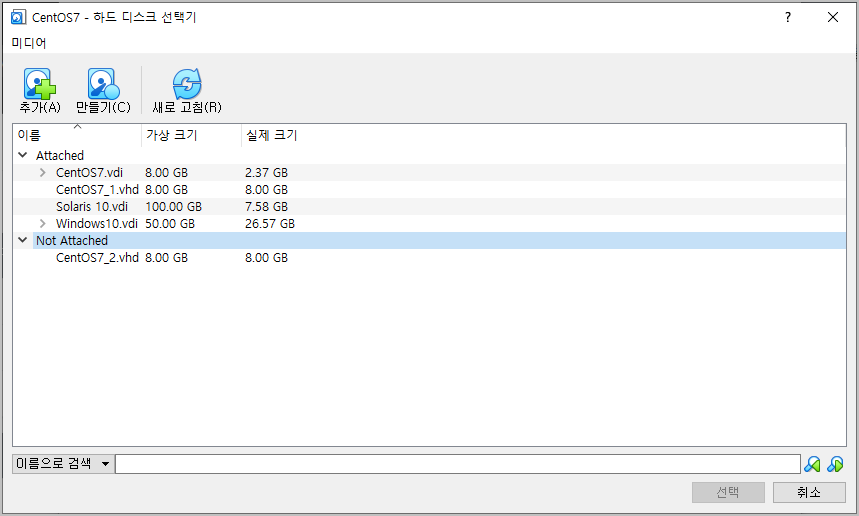Click the find next match icon
Screen dimensions: 859x516
[x=835, y=465]
